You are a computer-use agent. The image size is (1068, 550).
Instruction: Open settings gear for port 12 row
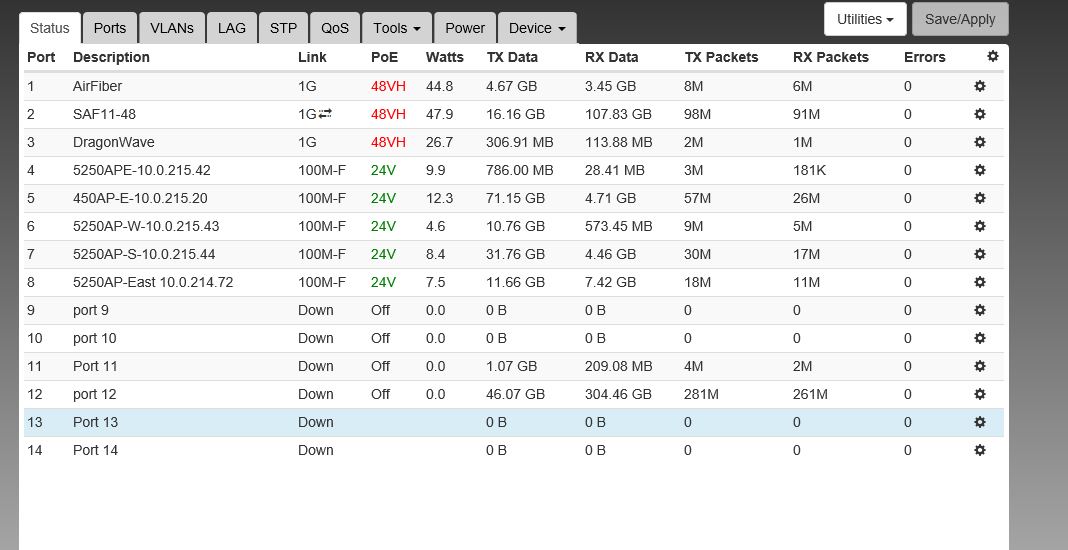click(x=980, y=395)
